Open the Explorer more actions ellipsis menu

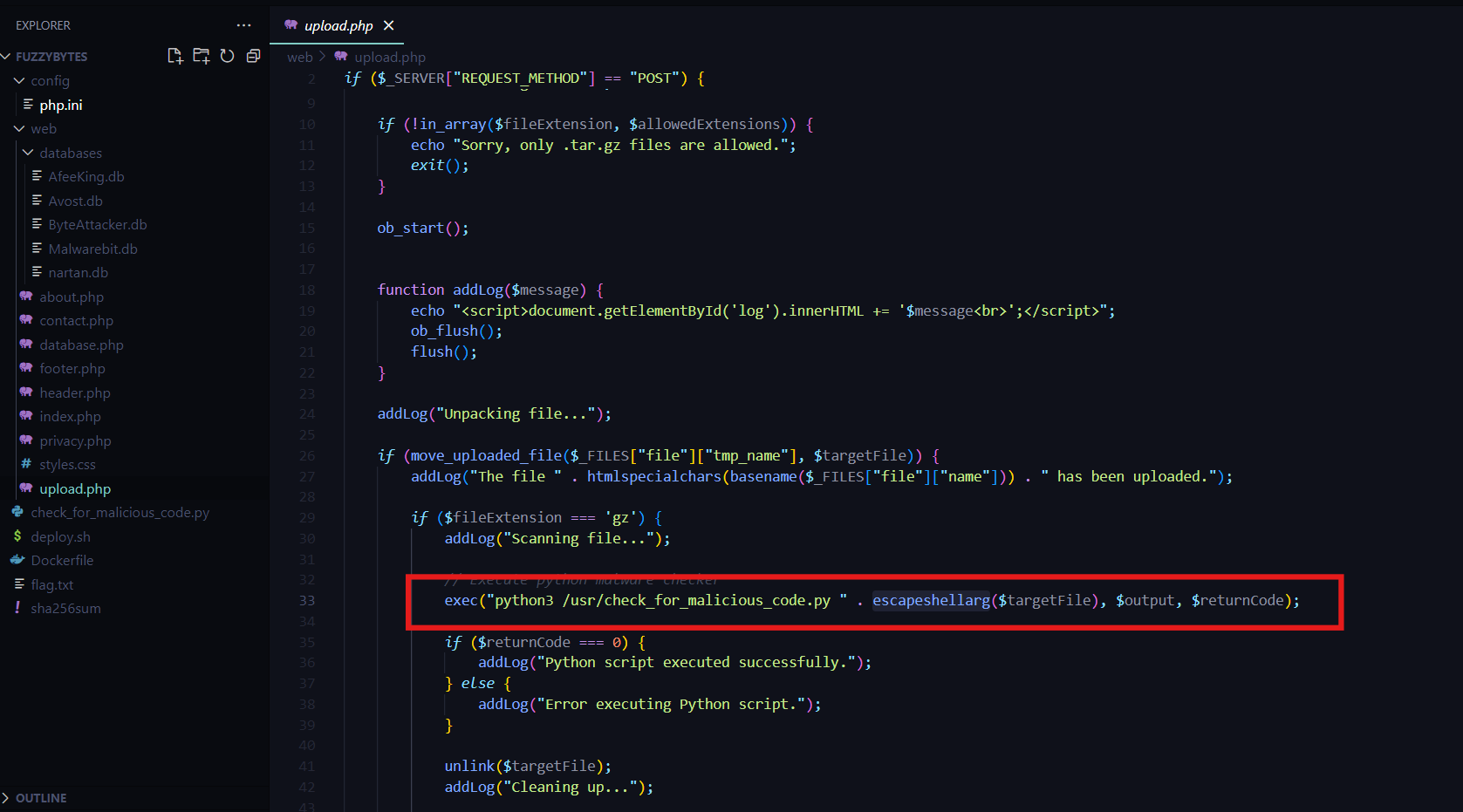point(243,25)
